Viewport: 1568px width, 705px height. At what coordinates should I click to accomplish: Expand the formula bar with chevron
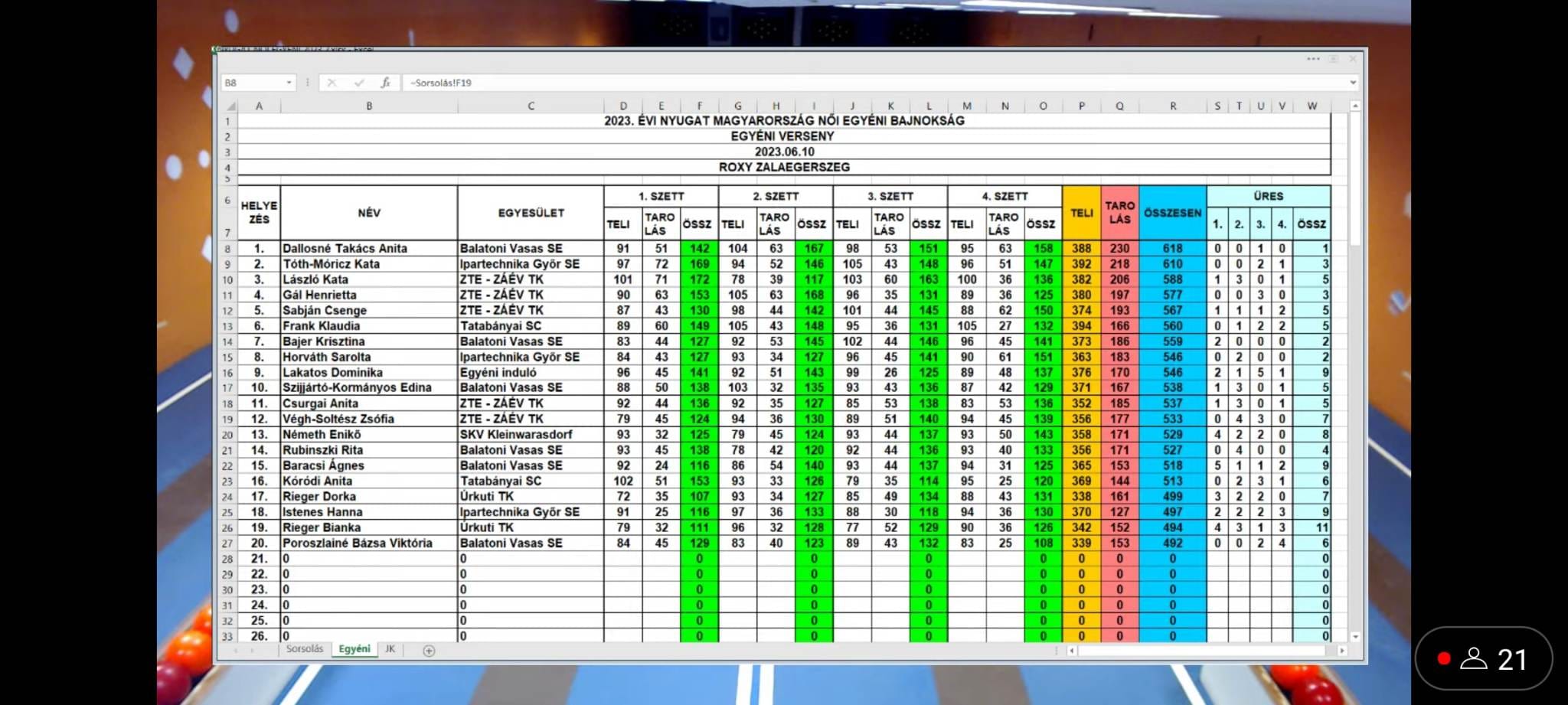[x=1353, y=83]
